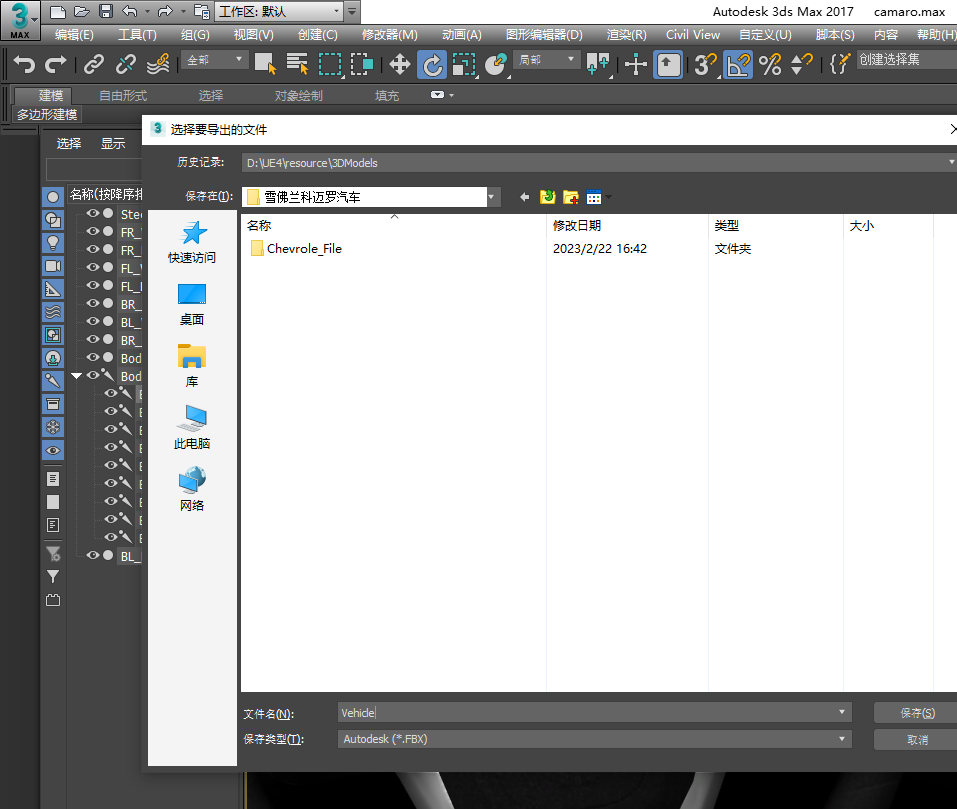Toggle Keyboard Shortcut Override icon
Image resolution: width=957 pixels, height=809 pixels.
668,65
